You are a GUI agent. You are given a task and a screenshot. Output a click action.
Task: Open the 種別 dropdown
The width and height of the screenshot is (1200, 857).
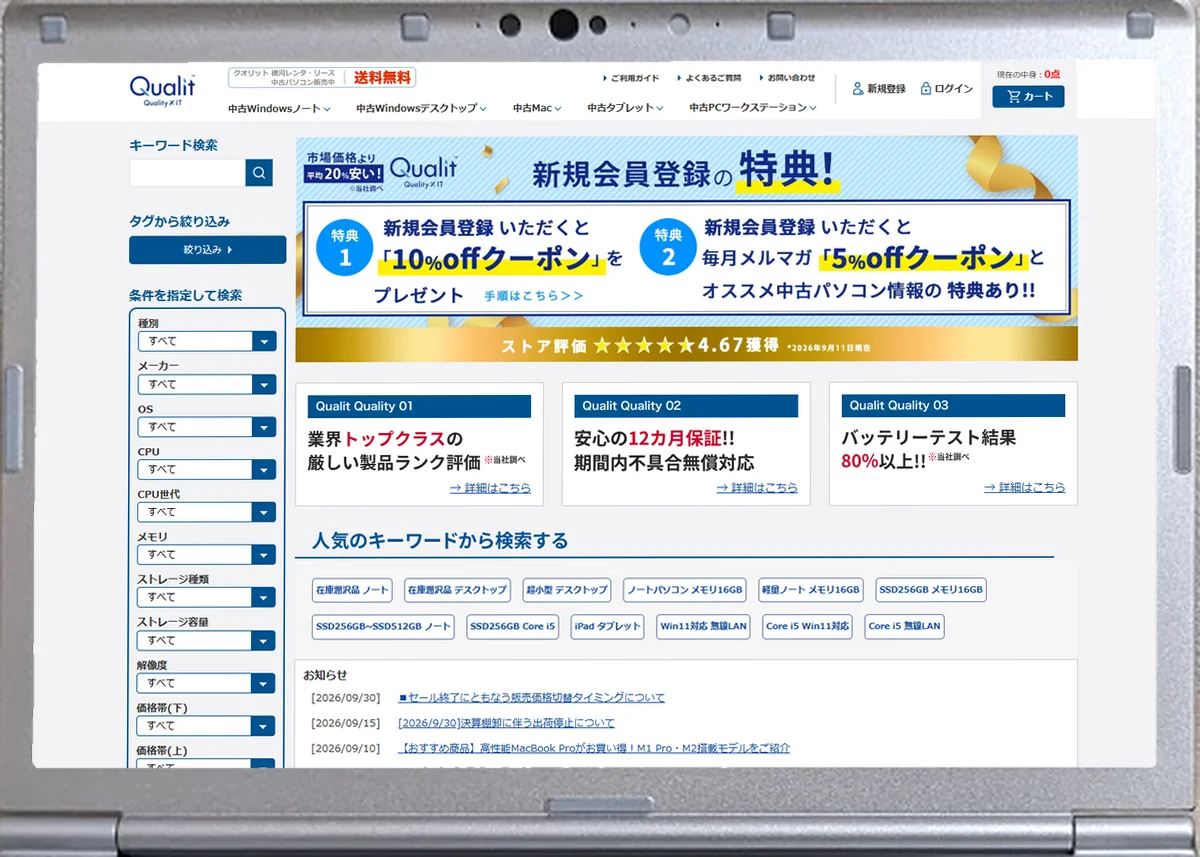207,341
